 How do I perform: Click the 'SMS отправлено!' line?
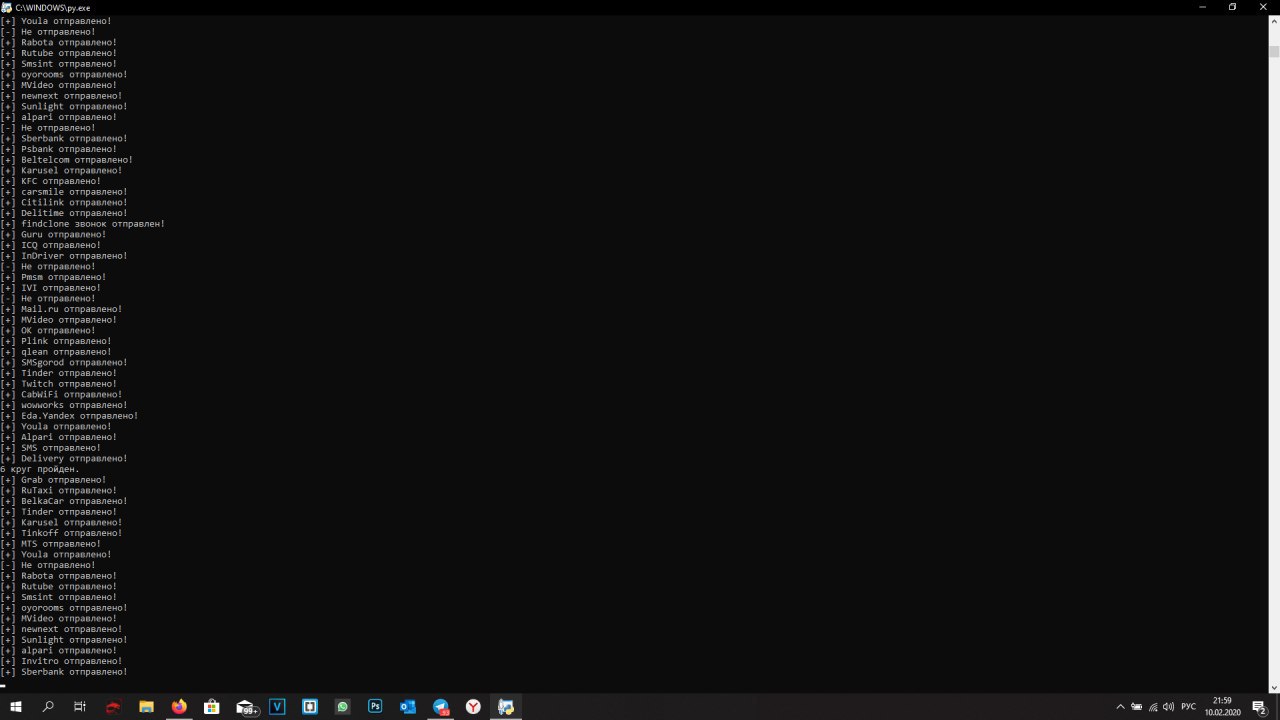point(51,448)
